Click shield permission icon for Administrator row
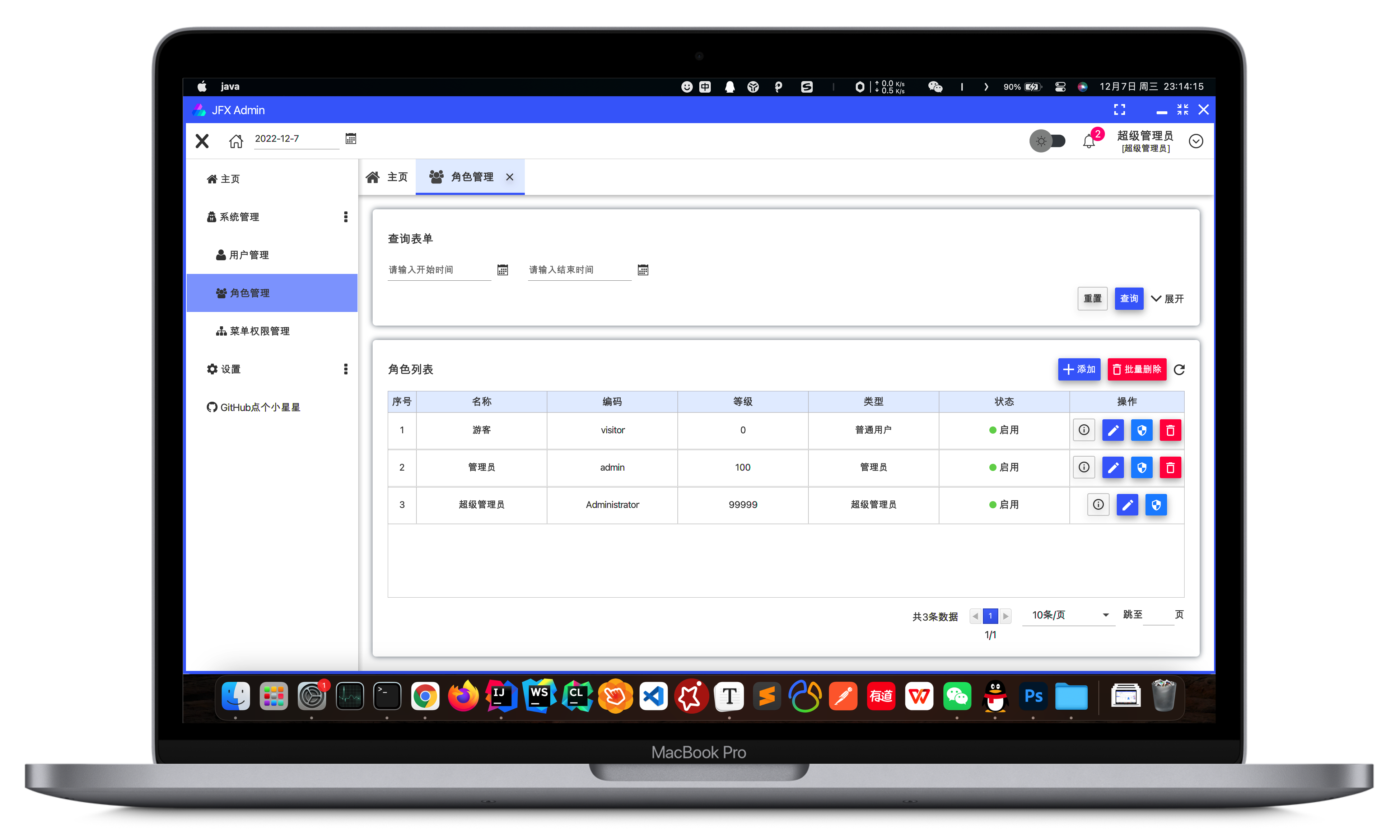The image size is (1400, 840). pos(1156,505)
